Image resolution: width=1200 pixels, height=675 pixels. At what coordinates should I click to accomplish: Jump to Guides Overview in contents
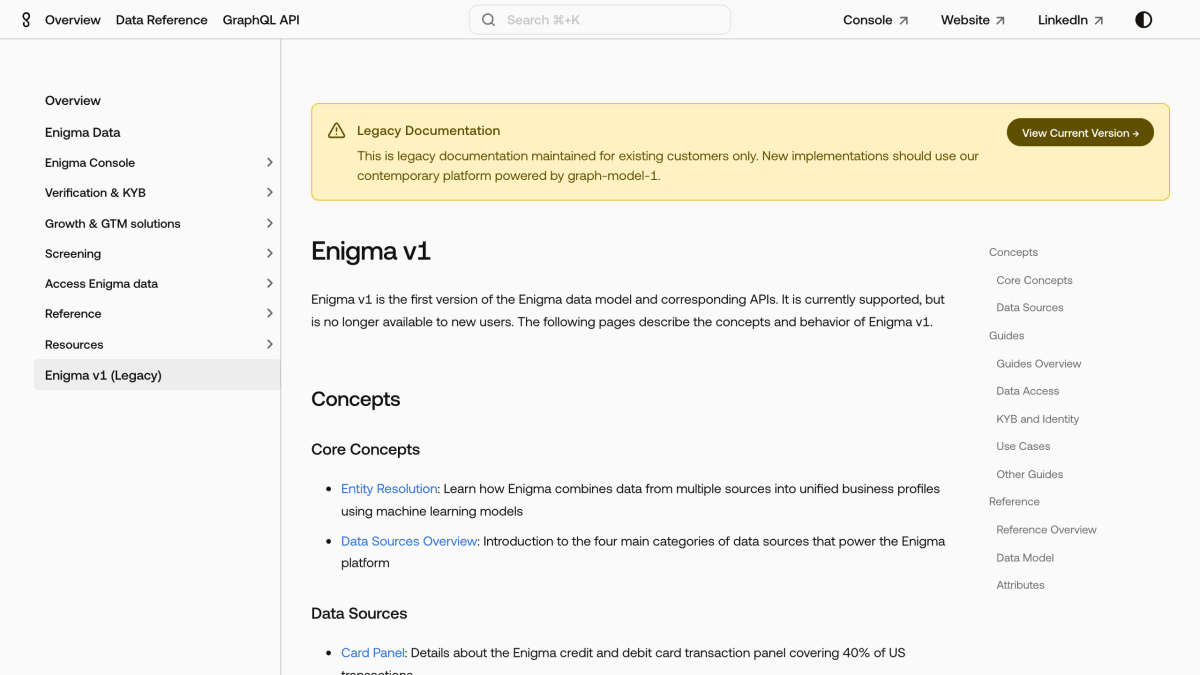1039,364
